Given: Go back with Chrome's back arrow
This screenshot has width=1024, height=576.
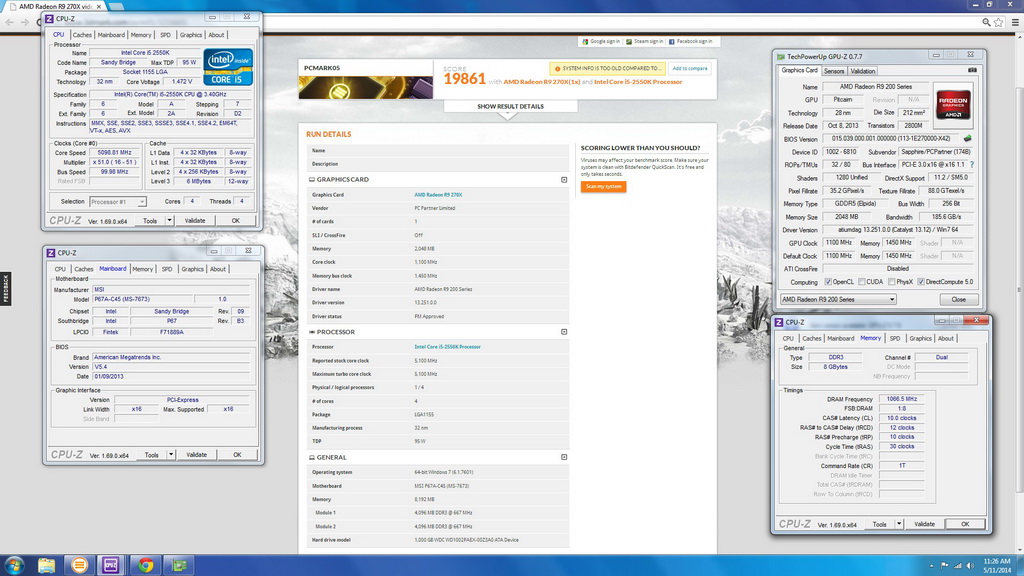Looking at the screenshot, I should pyautogui.click(x=9, y=22).
